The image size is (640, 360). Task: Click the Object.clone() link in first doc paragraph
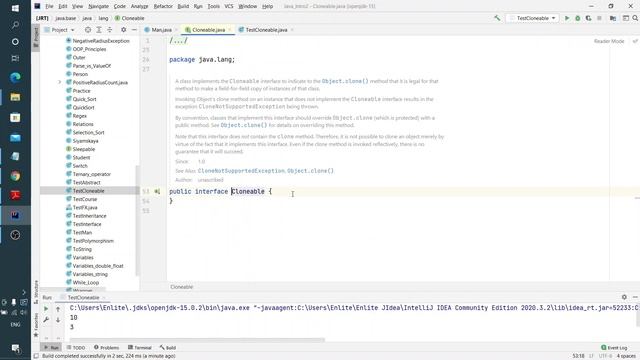pos(345,81)
